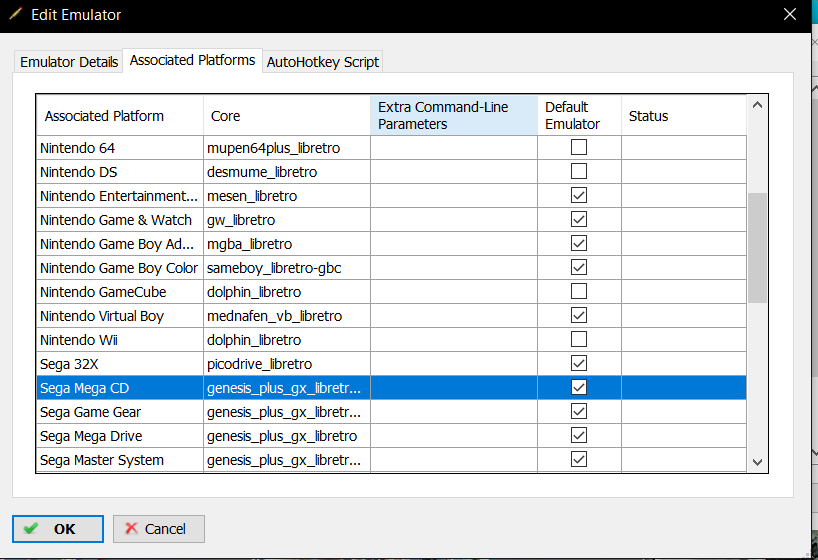The height and width of the screenshot is (560, 818).
Task: Click the Extra Command-Line Parameters column header
Action: [x=454, y=115]
